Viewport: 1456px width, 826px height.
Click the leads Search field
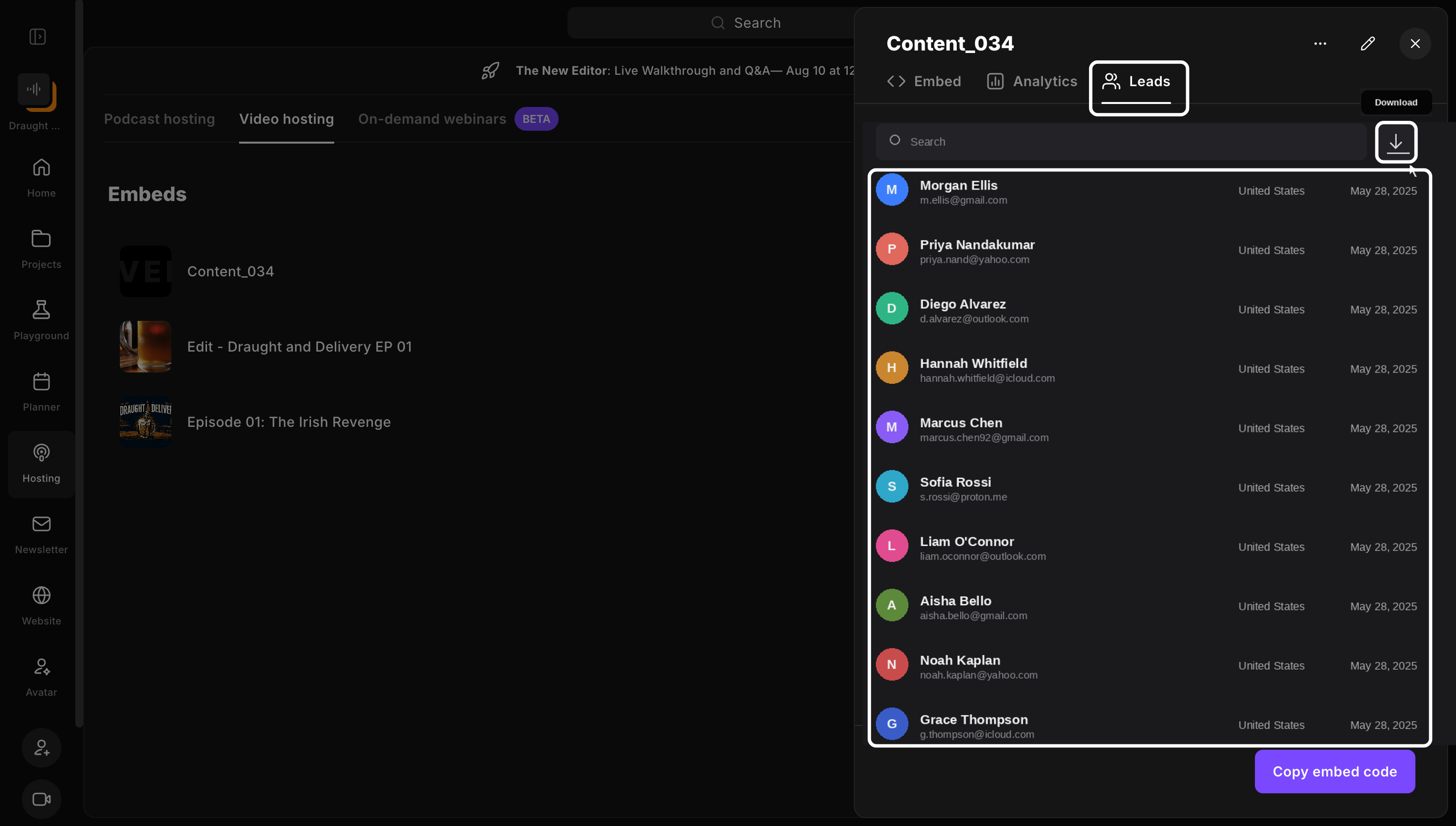point(1121,142)
